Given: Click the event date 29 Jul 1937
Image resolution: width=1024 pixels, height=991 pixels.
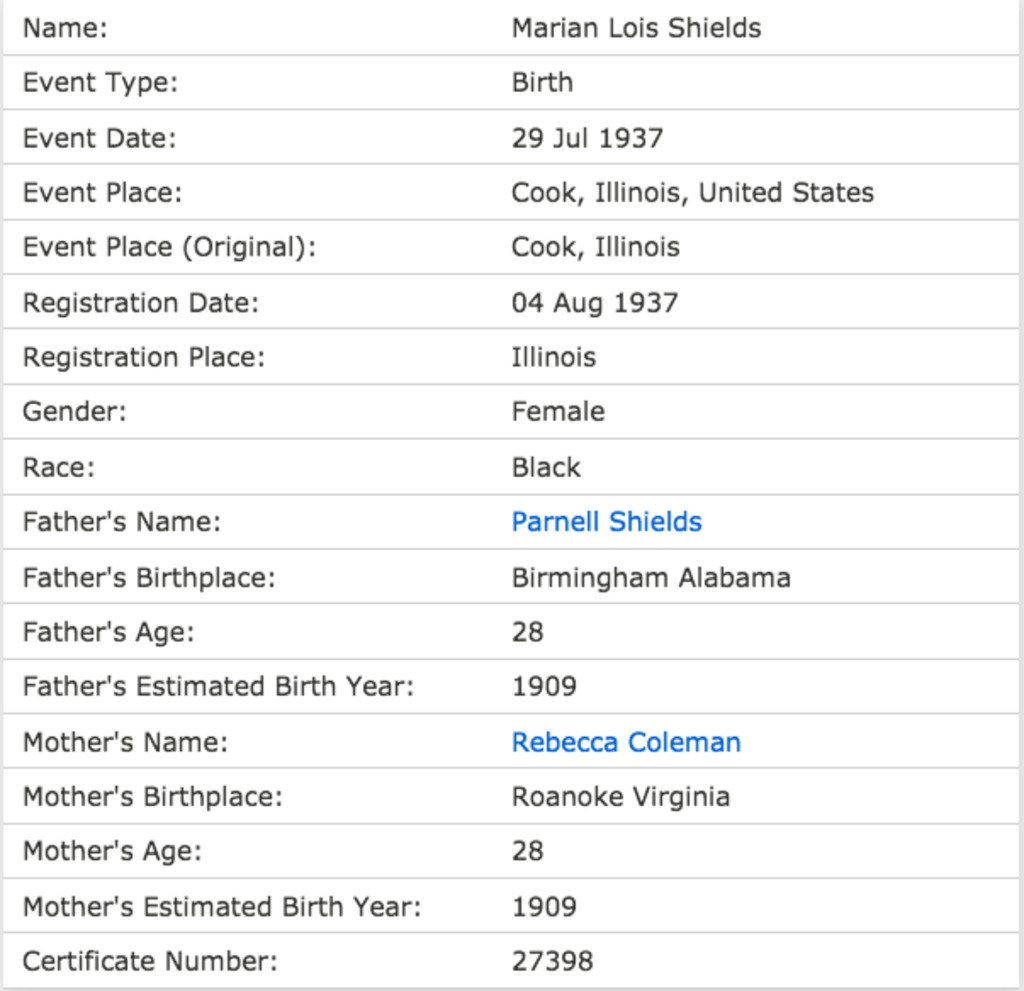Looking at the screenshot, I should click(587, 138).
